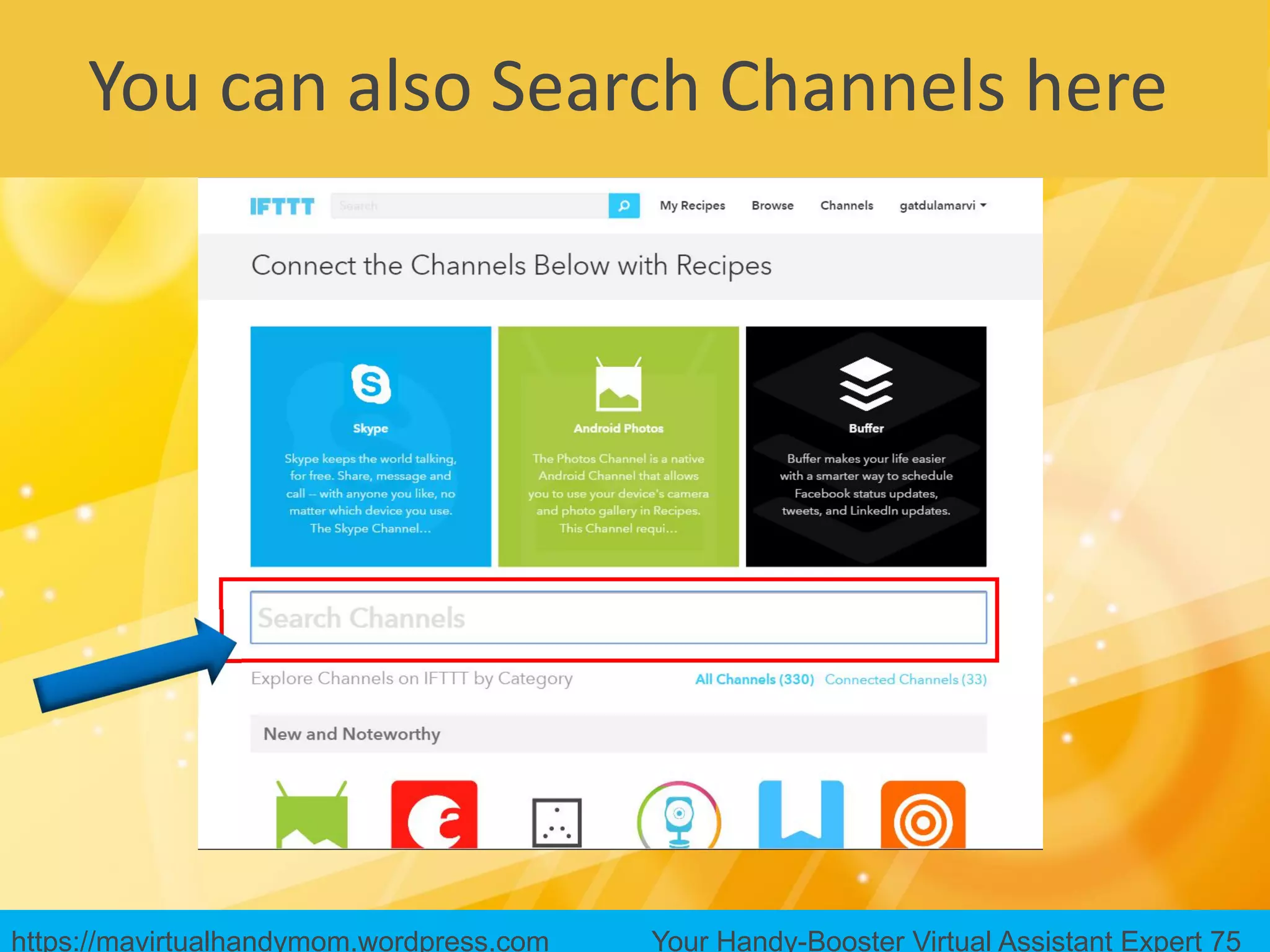This screenshot has width=1270, height=952.
Task: Open the Buffer channel card
Action: click(x=866, y=446)
